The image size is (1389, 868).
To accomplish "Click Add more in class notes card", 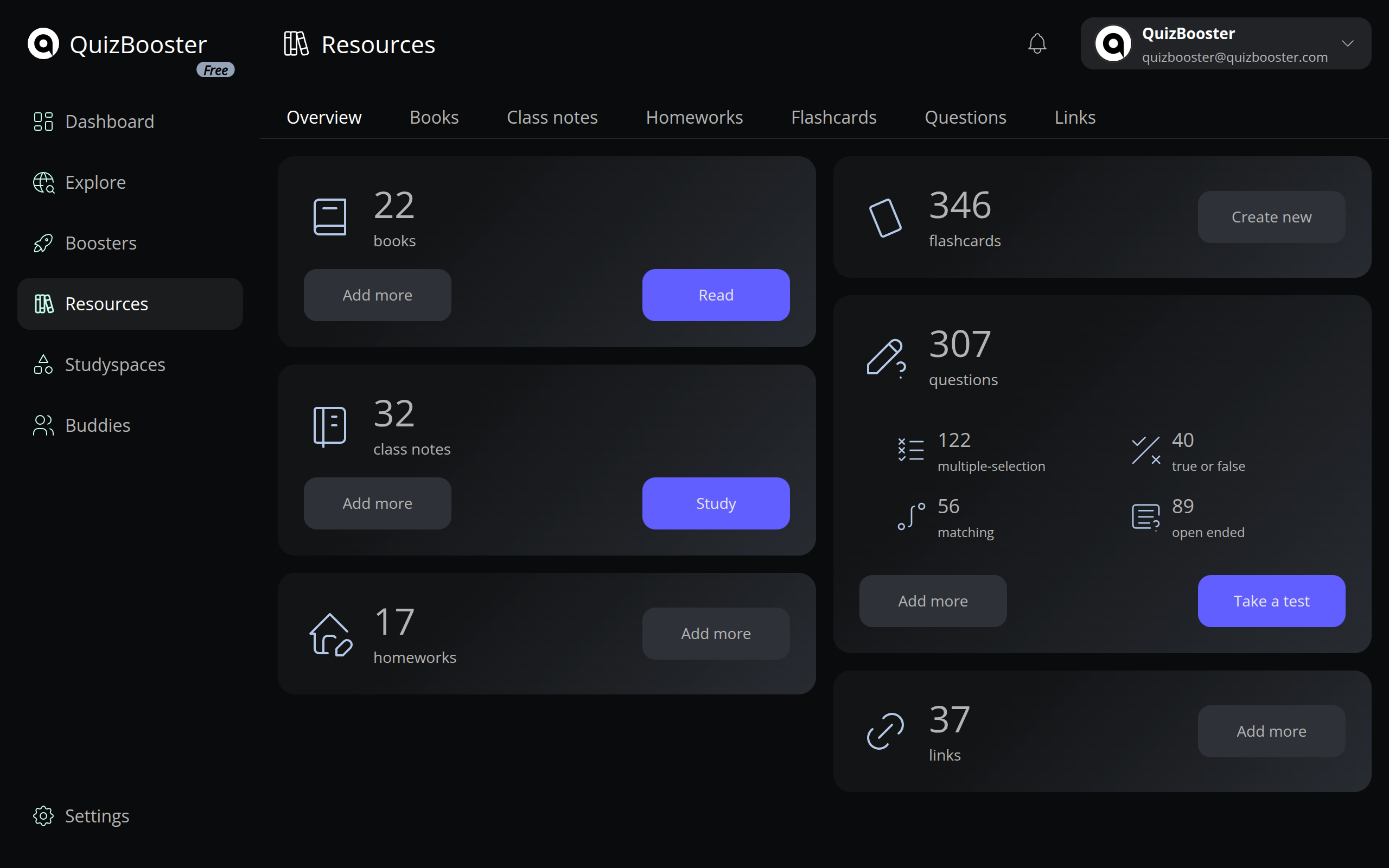I will 378,503.
